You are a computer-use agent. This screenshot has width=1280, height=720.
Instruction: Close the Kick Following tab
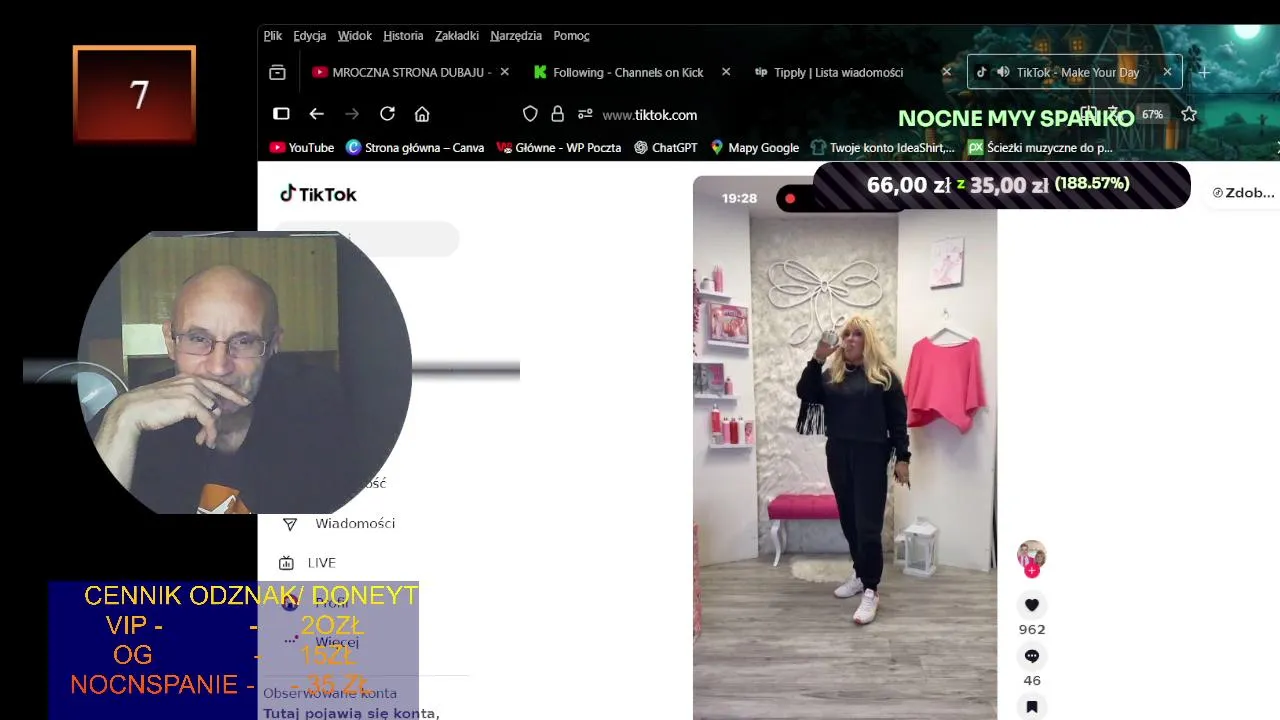click(x=726, y=72)
